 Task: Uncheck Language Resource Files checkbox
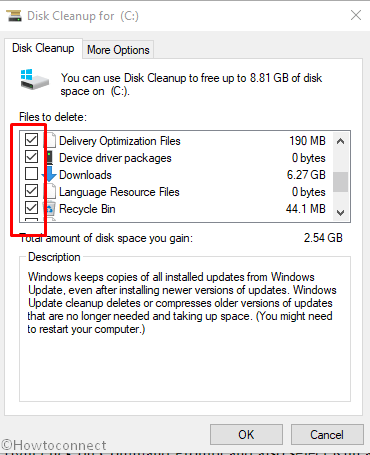tap(31, 191)
